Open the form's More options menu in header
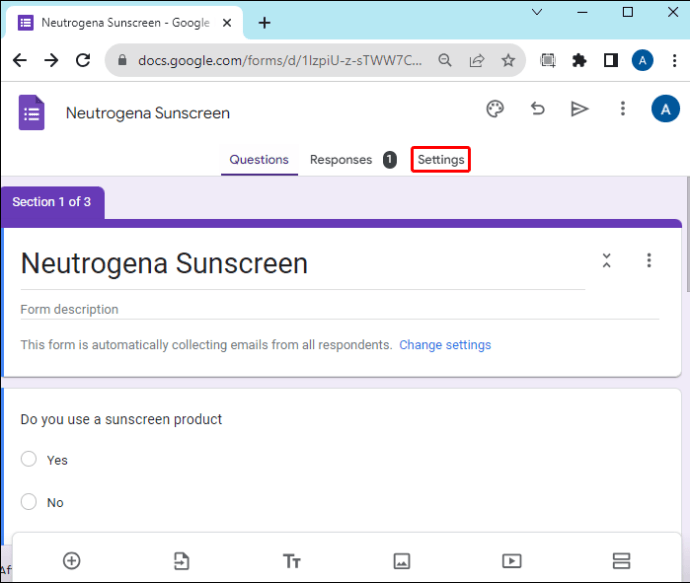This screenshot has width=690, height=583. point(622,108)
